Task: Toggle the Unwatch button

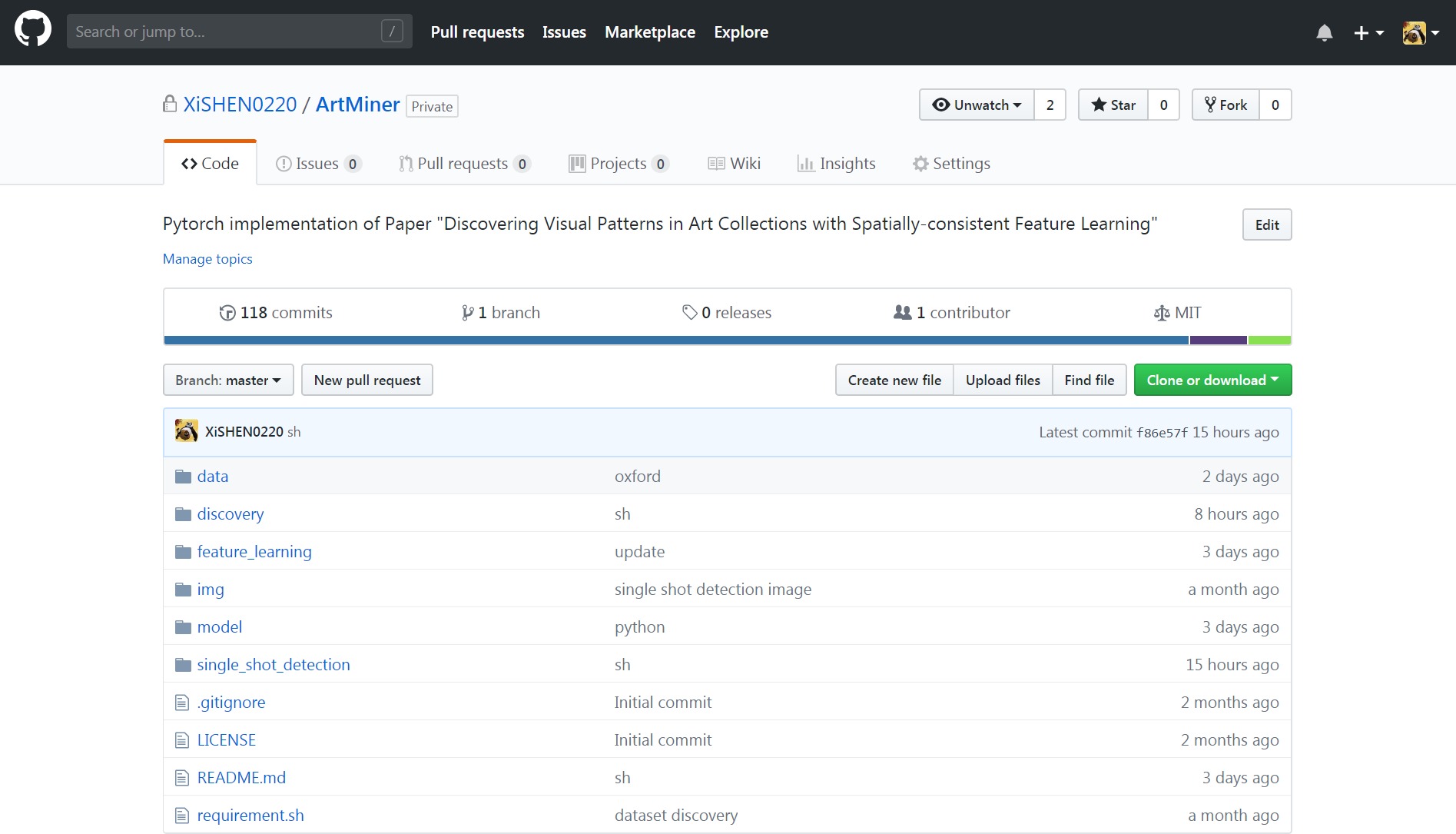Action: (x=977, y=105)
